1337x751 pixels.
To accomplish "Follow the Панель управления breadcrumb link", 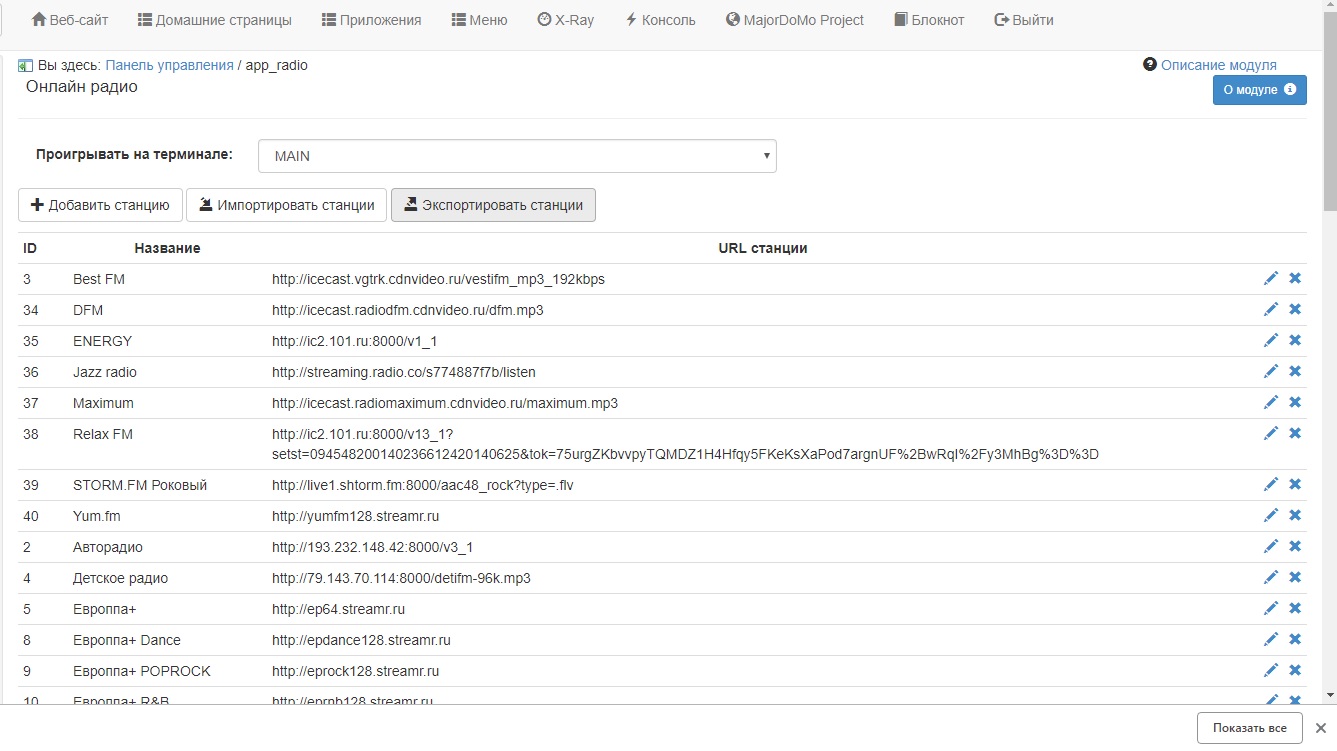I will (x=169, y=65).
